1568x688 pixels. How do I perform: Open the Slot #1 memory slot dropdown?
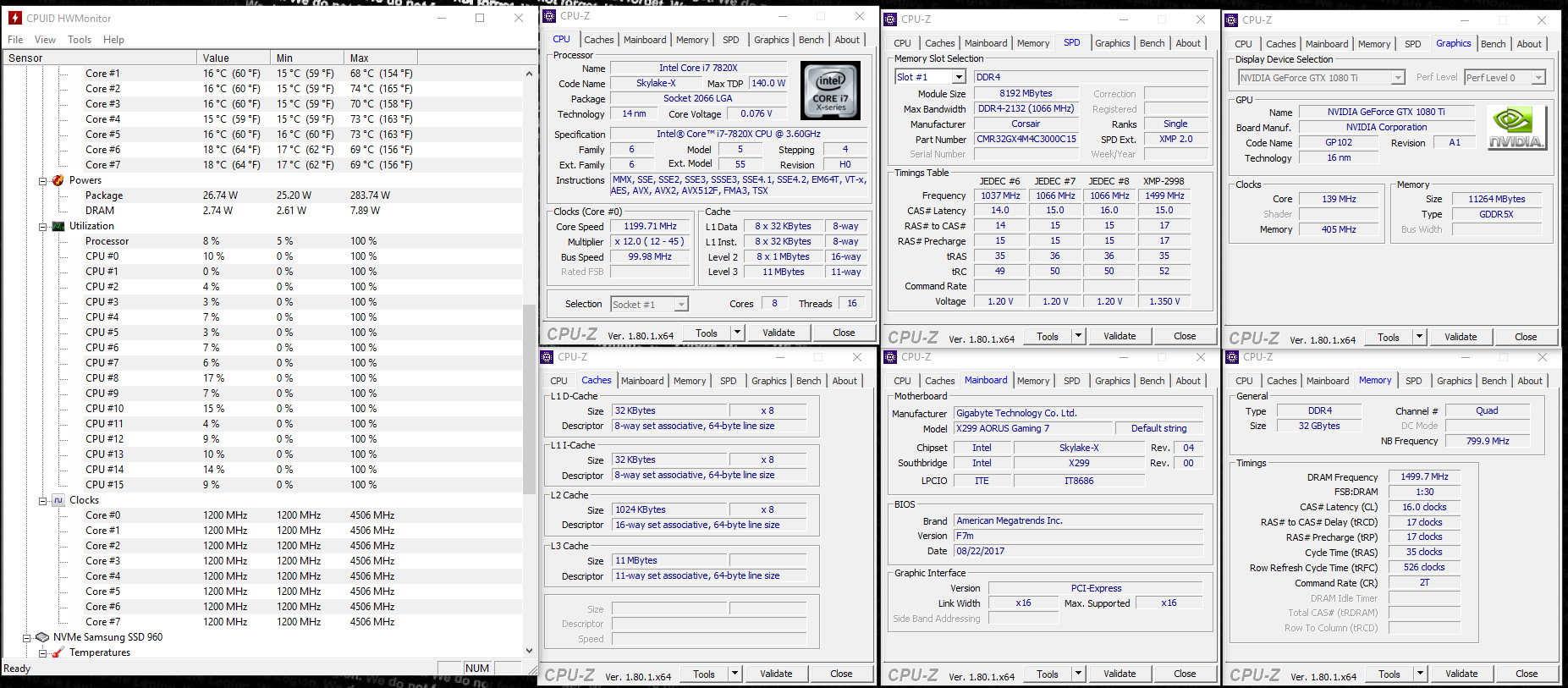pyautogui.click(x=959, y=77)
